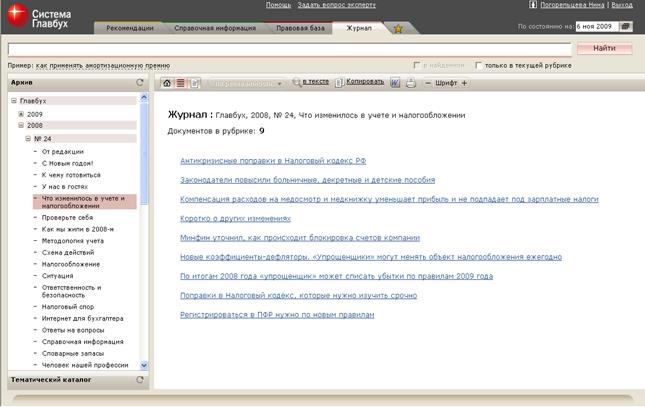Click the Система Главбух logo
The width and height of the screenshot is (645, 407).
pyautogui.click(x=39, y=17)
